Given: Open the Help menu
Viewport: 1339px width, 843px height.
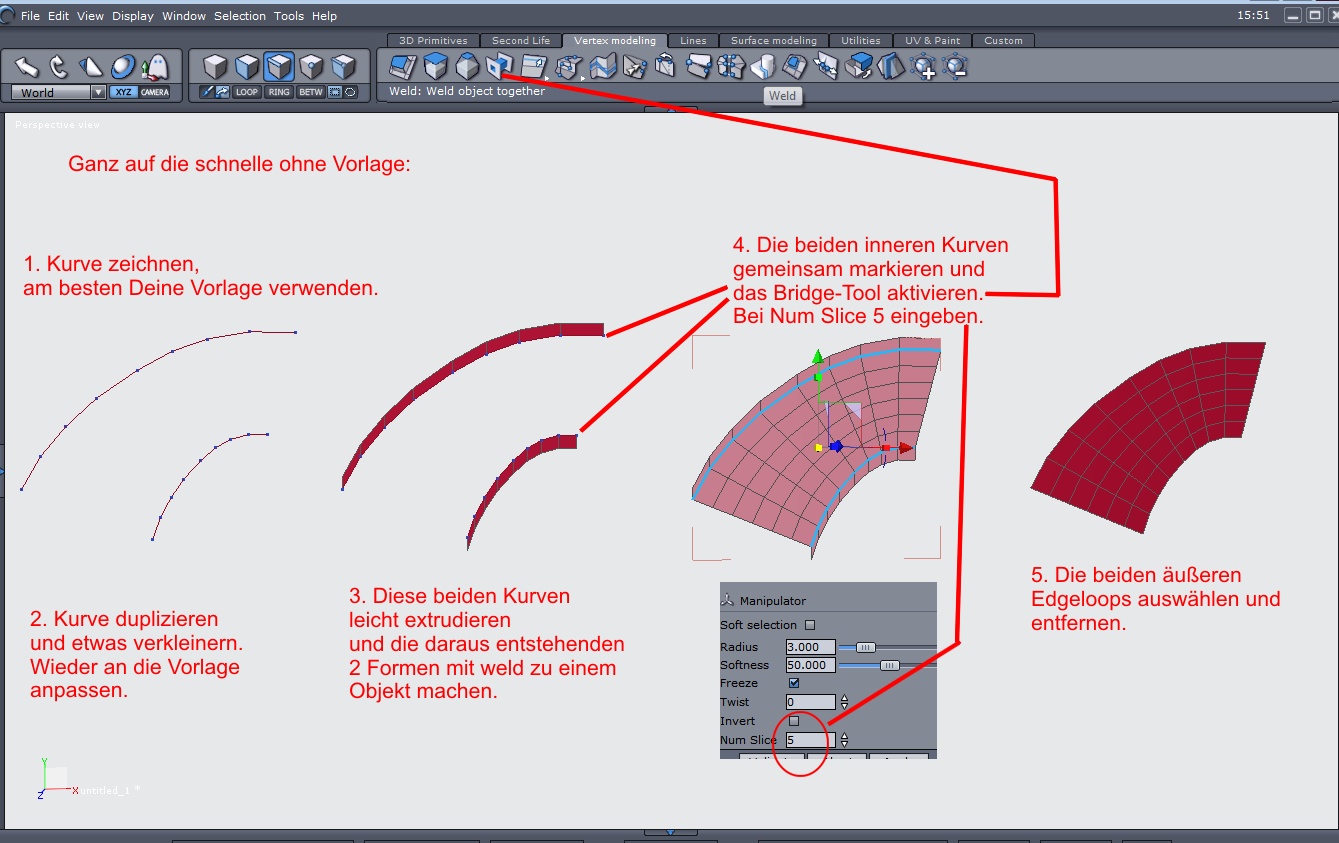Looking at the screenshot, I should (324, 16).
